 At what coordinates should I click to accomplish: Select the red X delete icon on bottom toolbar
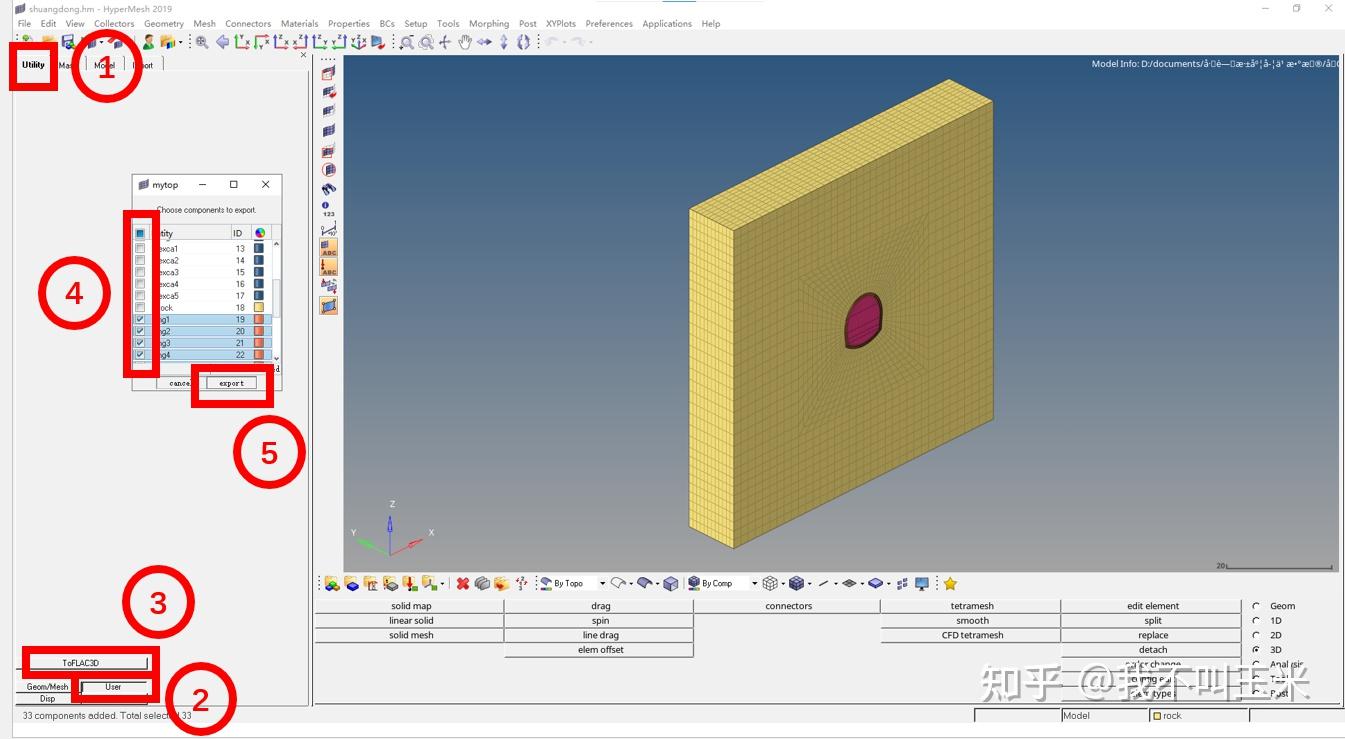coord(463,583)
